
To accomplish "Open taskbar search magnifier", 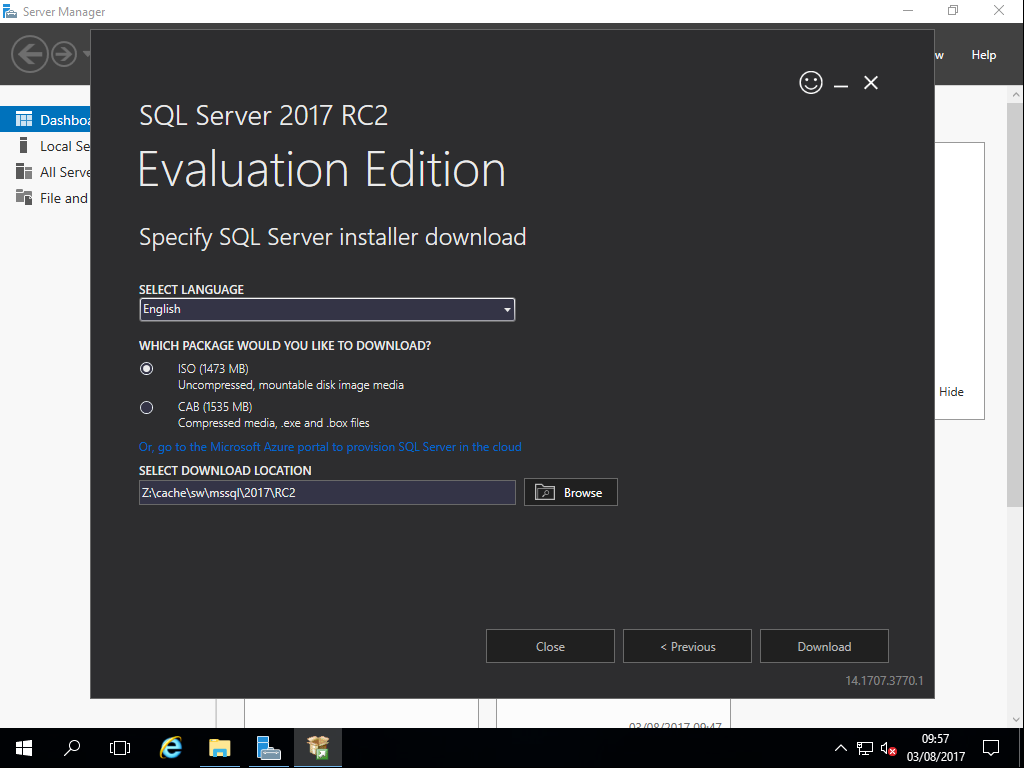I will point(72,747).
